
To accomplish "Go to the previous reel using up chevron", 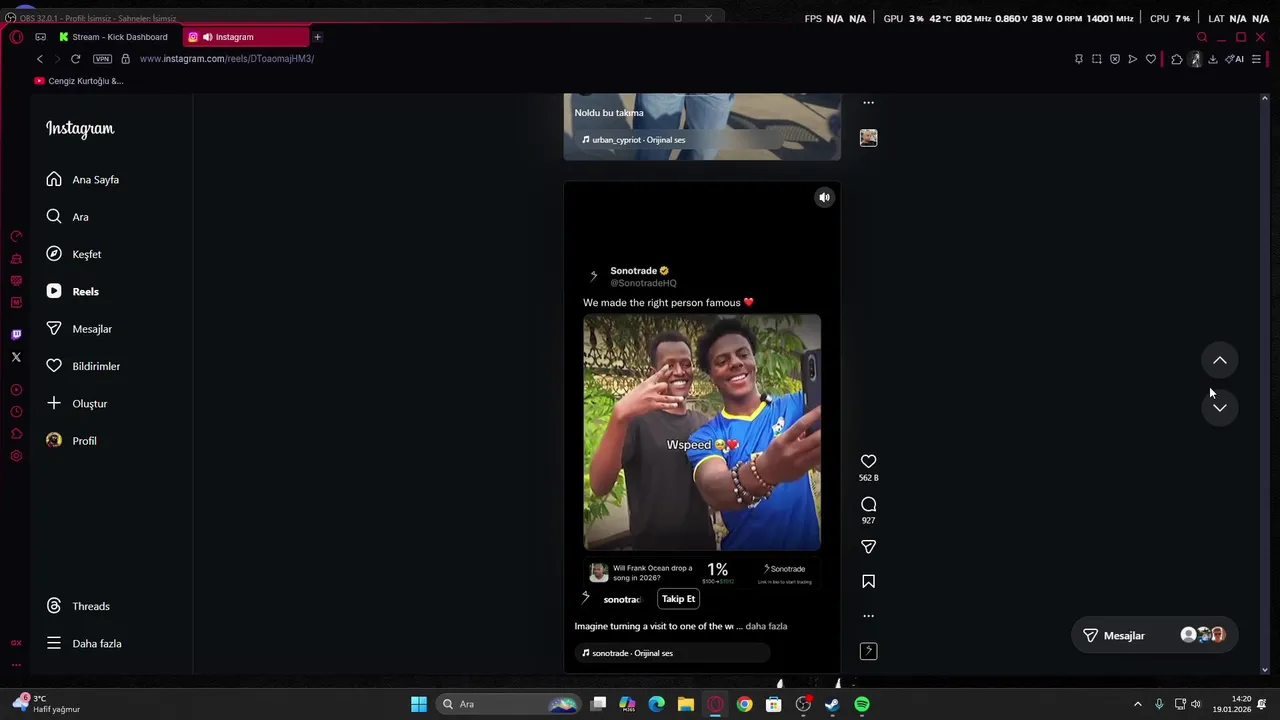I will pyautogui.click(x=1219, y=360).
